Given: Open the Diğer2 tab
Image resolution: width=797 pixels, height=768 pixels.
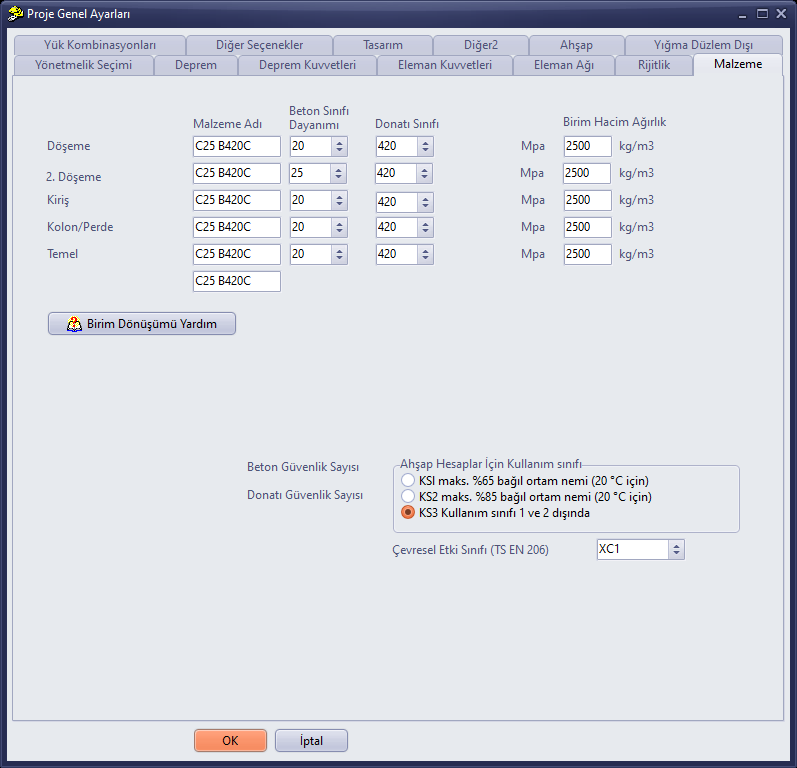Looking at the screenshot, I should tap(481, 45).
